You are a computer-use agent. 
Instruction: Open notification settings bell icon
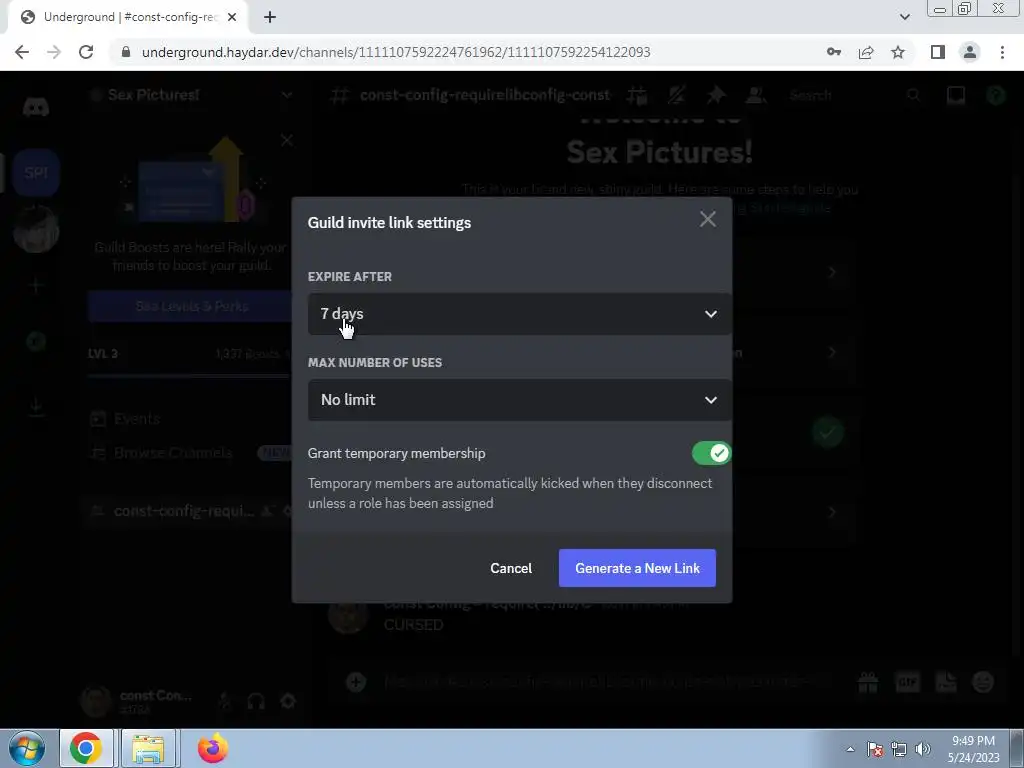(677, 95)
